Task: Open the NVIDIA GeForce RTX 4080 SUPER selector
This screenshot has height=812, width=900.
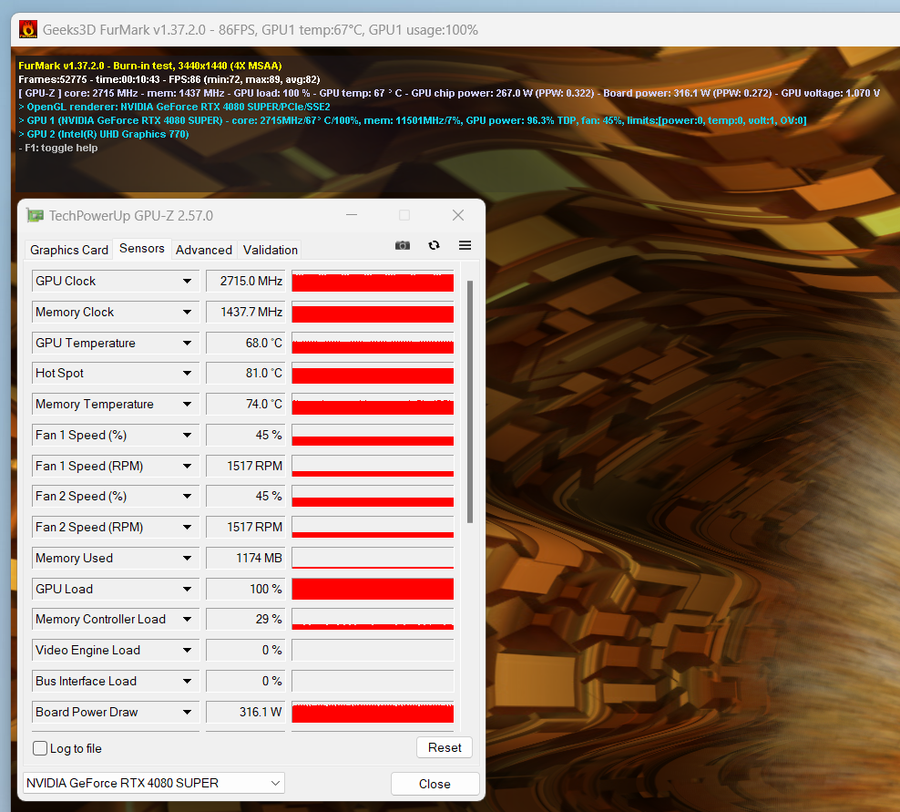Action: pos(154,783)
